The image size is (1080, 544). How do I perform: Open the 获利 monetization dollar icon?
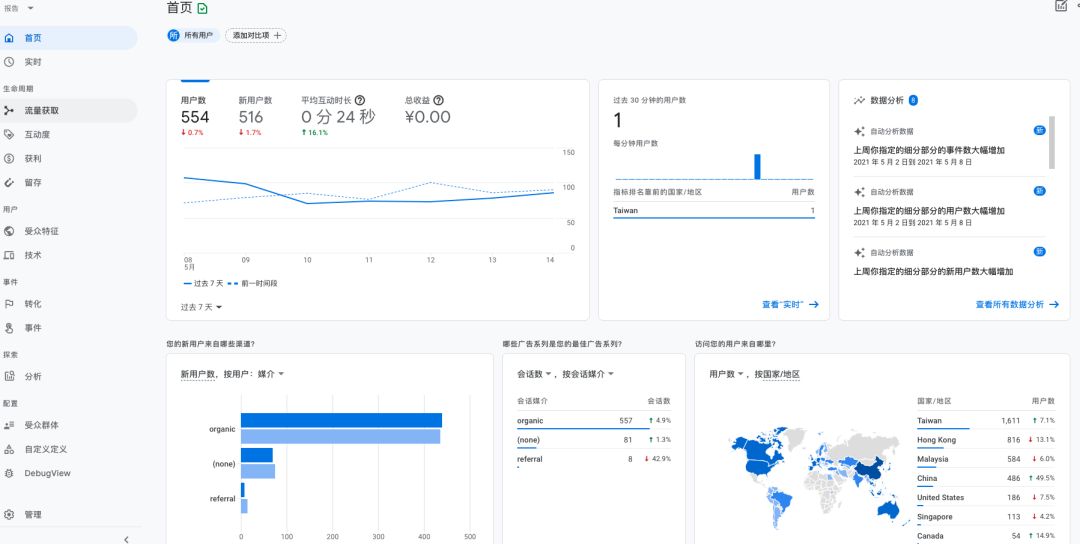pos(9,158)
